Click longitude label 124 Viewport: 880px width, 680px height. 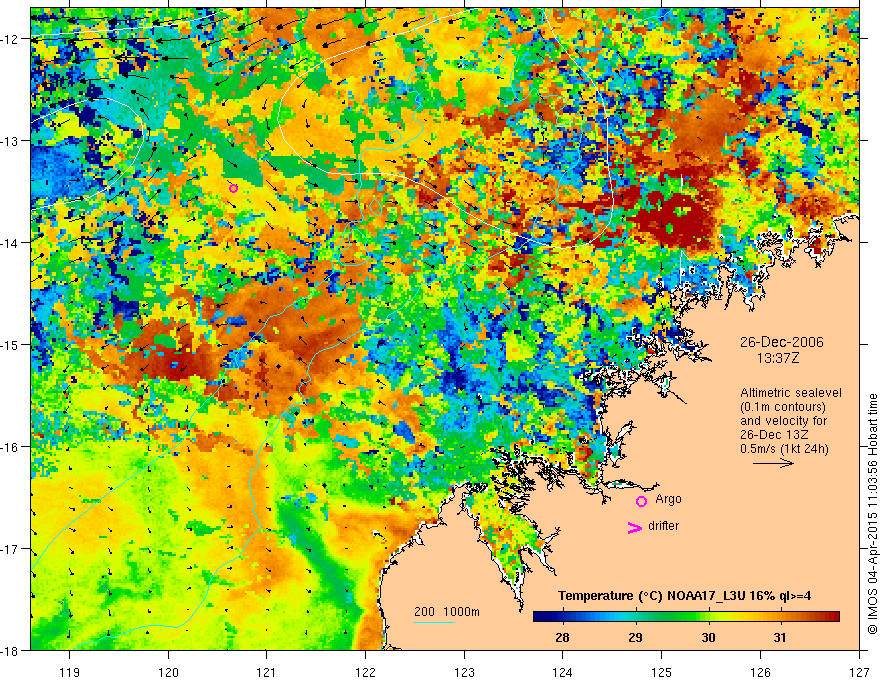[563, 672]
